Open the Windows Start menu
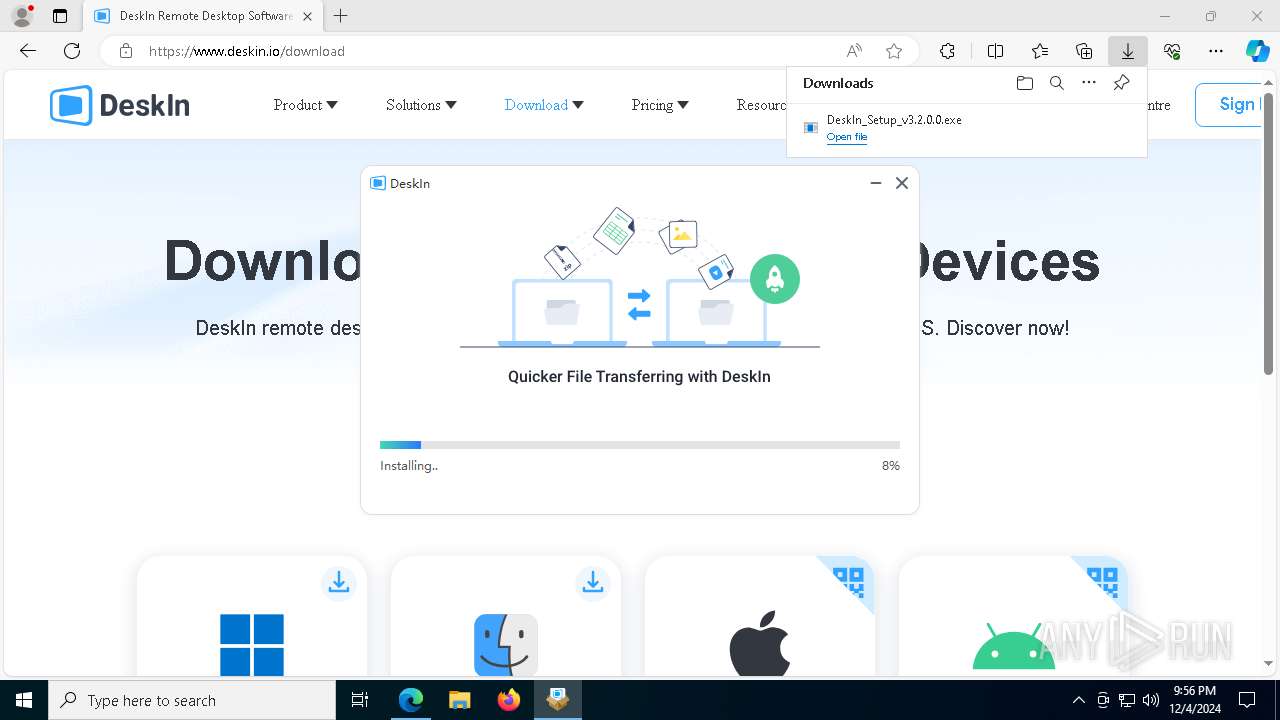 tap(24, 700)
